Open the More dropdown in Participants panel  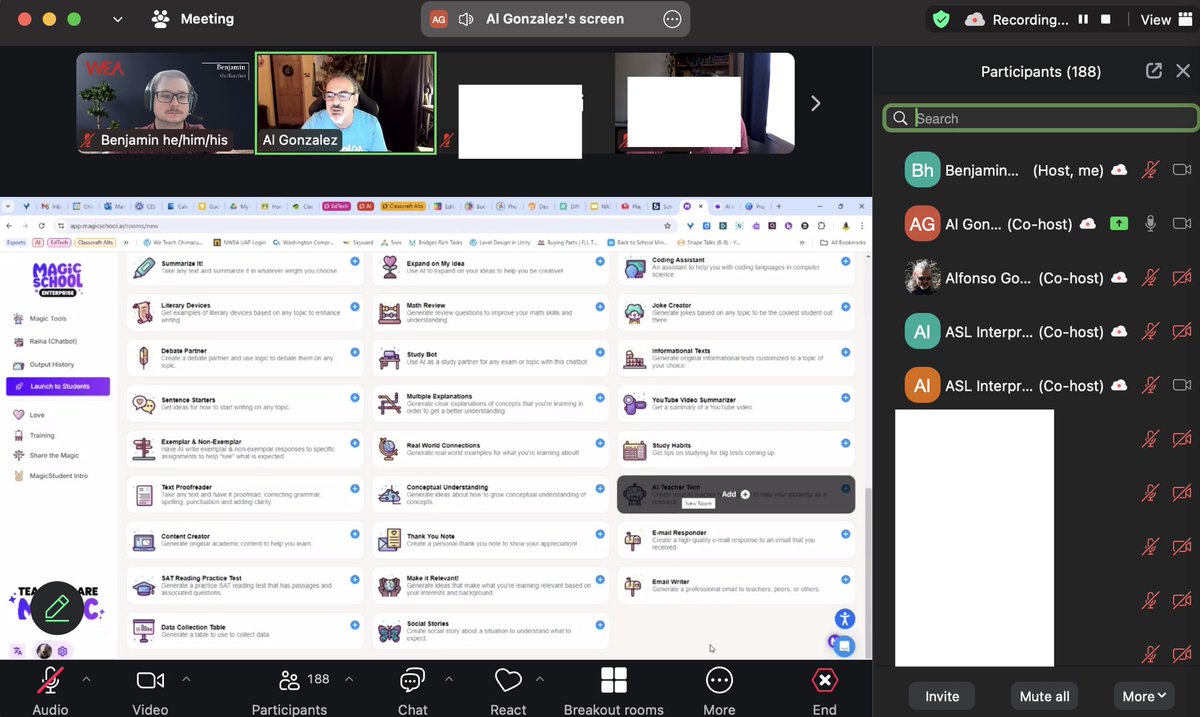click(x=1145, y=696)
